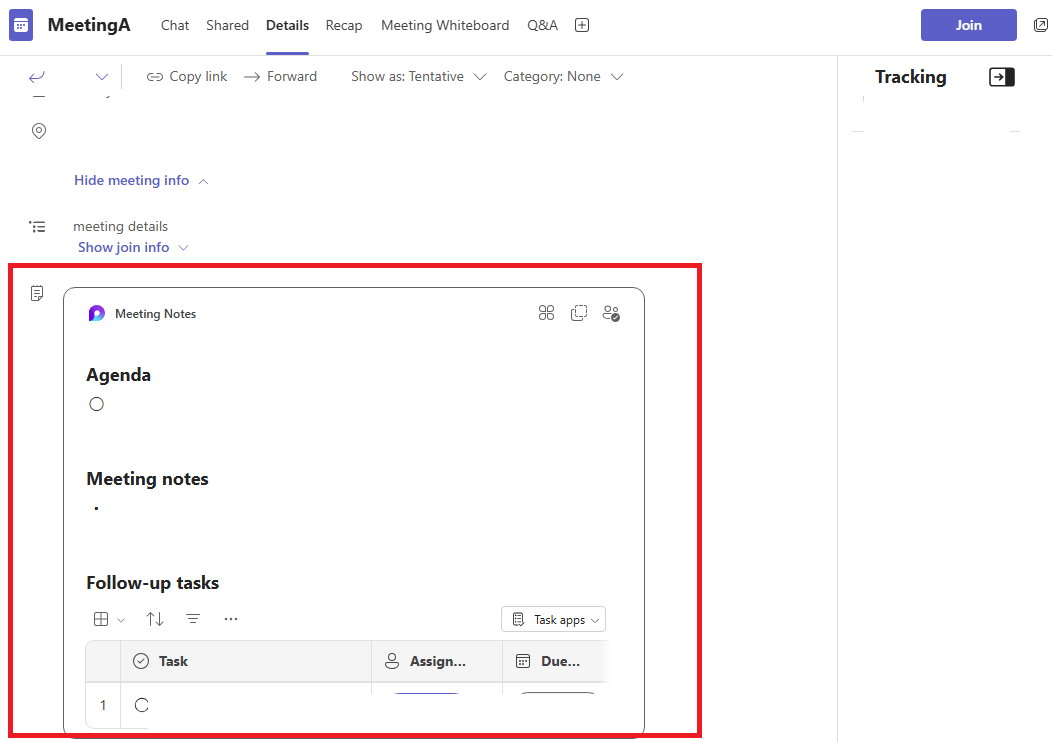Viewport: 1052px width, 742px height.
Task: Switch to the Recap tab
Action: [344, 25]
